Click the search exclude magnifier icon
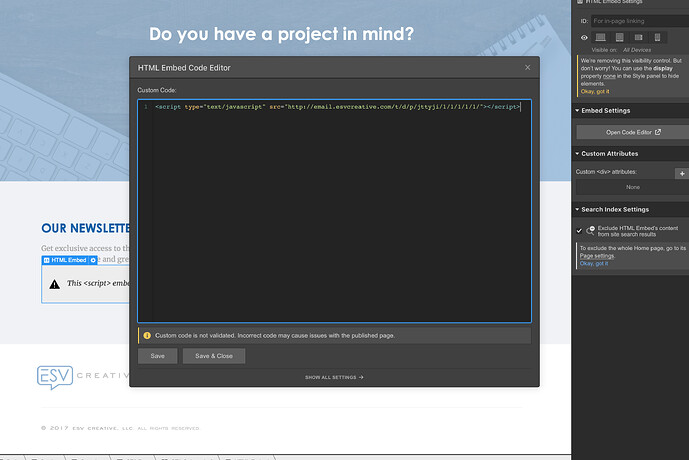 (591, 230)
